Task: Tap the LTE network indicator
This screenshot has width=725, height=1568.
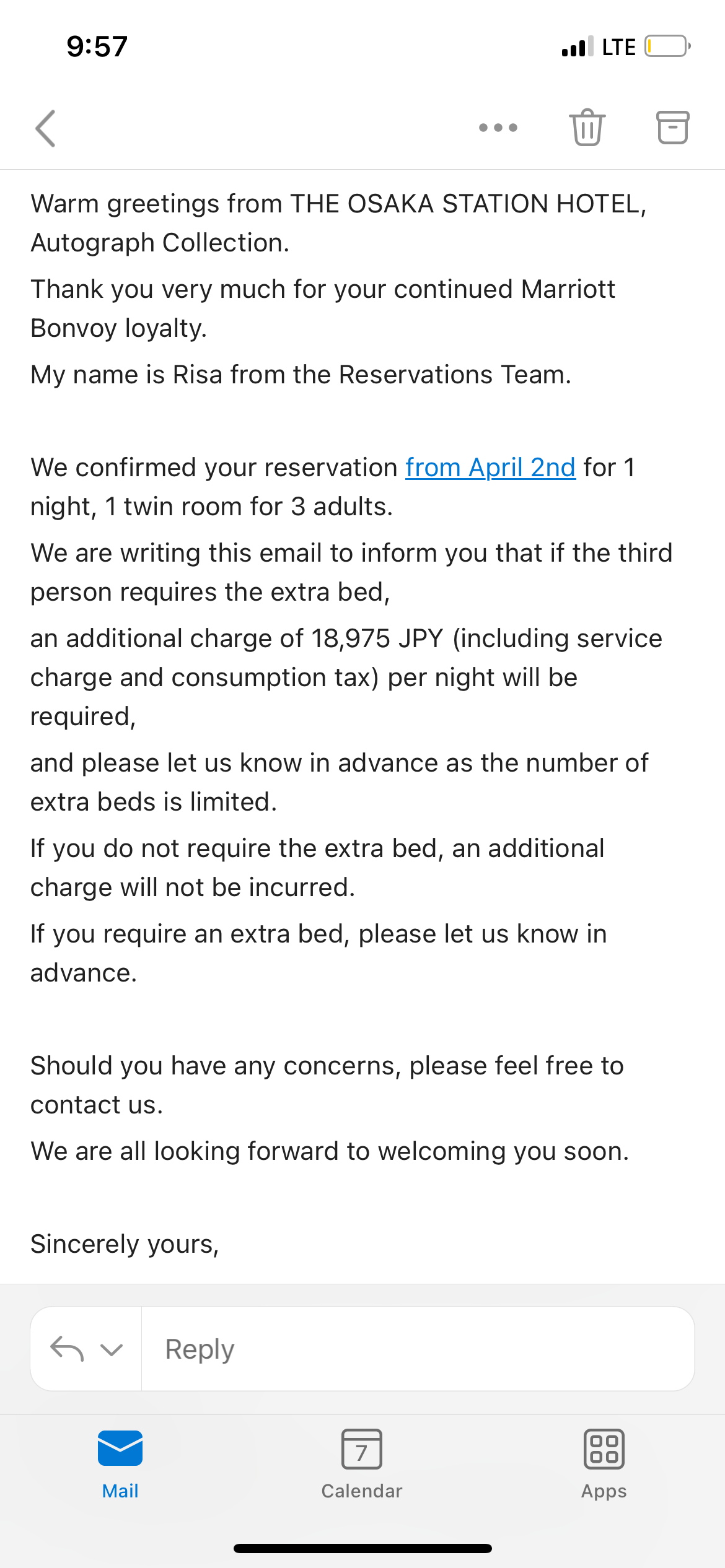Action: tap(618, 47)
